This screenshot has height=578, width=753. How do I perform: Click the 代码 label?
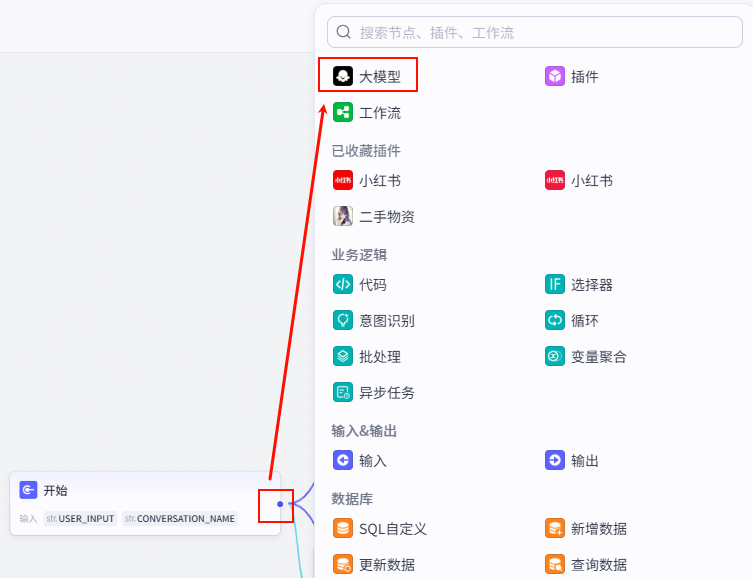point(373,285)
